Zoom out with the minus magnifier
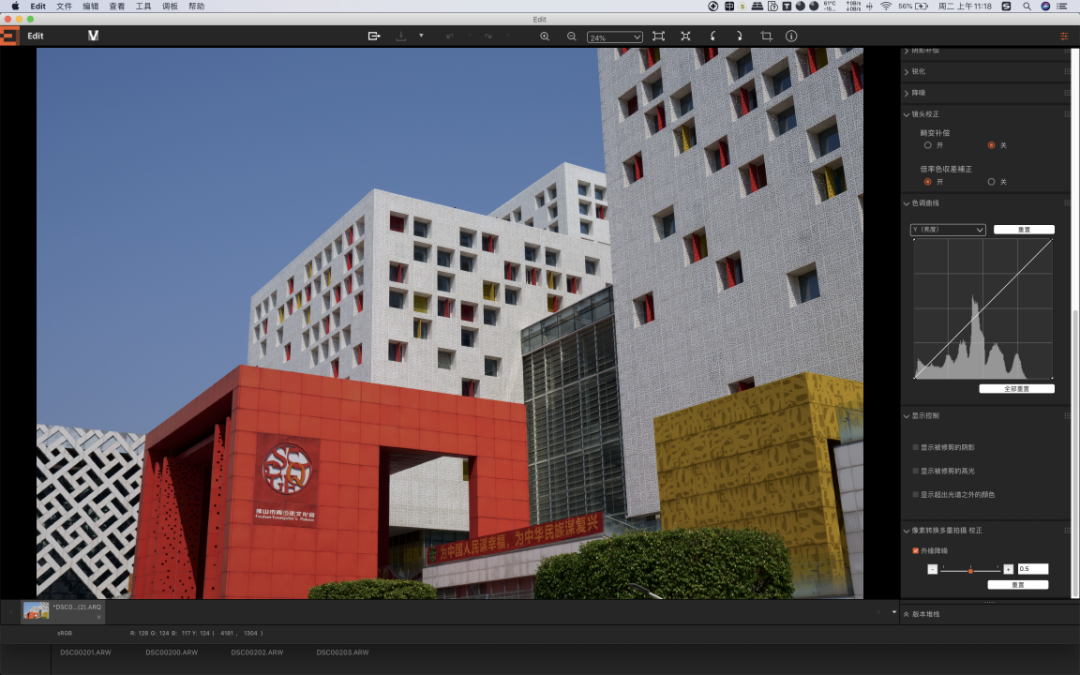This screenshot has width=1080, height=675. click(571, 36)
